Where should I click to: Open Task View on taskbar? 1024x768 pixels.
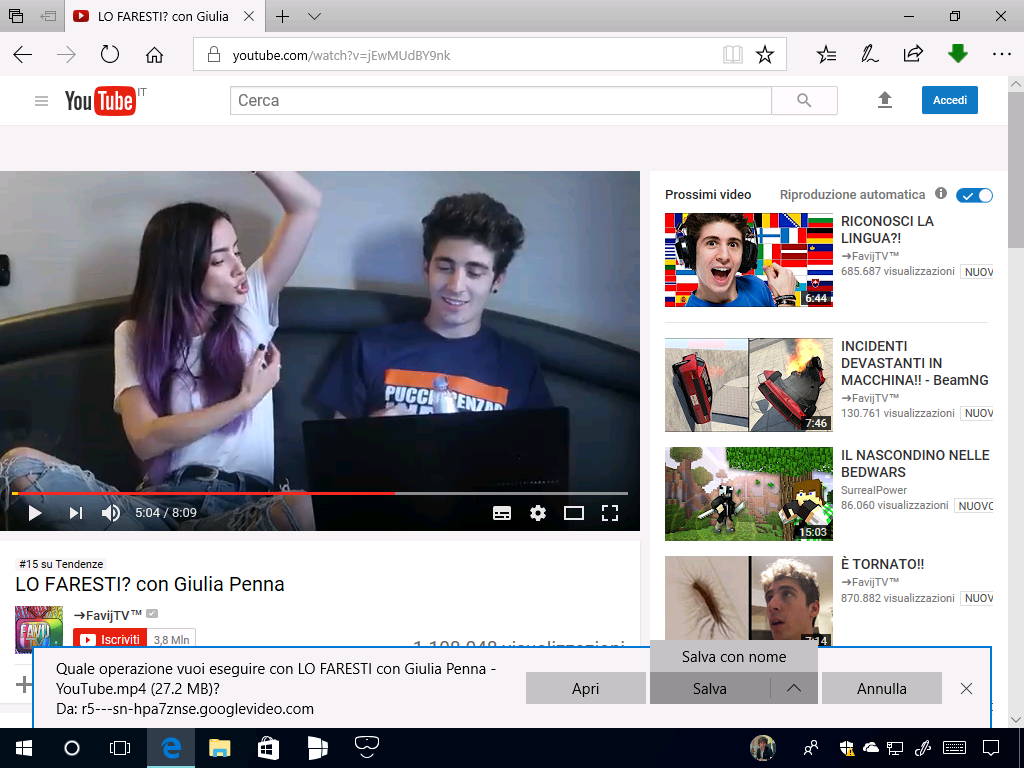120,748
